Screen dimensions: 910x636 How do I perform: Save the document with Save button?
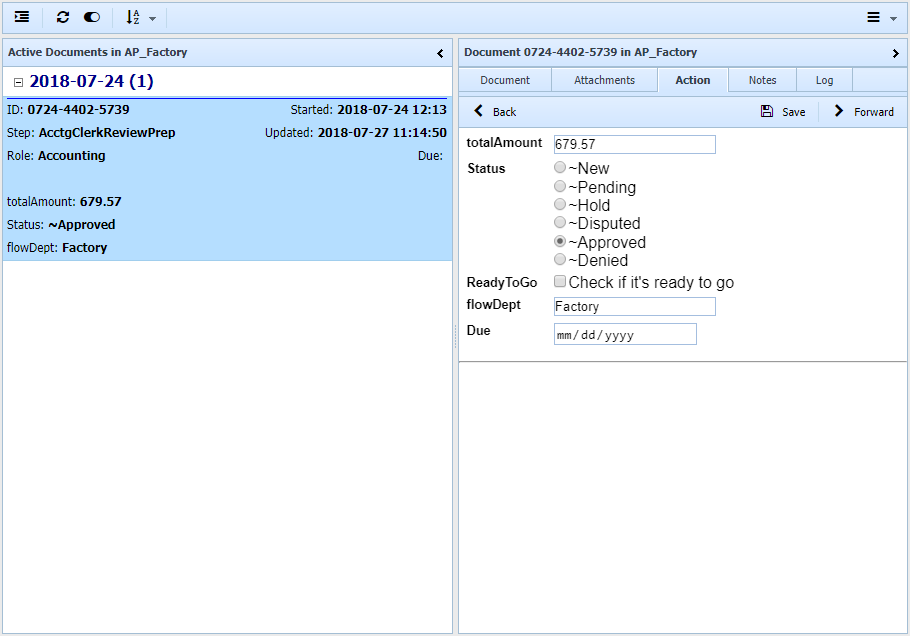tap(783, 111)
